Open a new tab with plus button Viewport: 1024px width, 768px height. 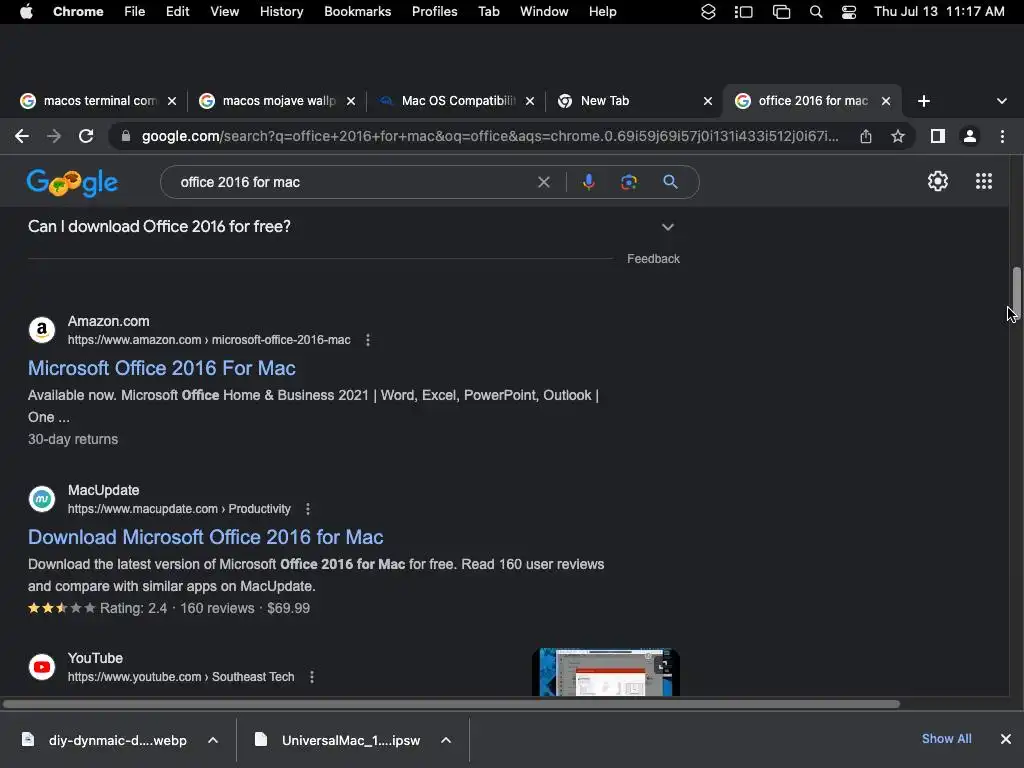923,101
